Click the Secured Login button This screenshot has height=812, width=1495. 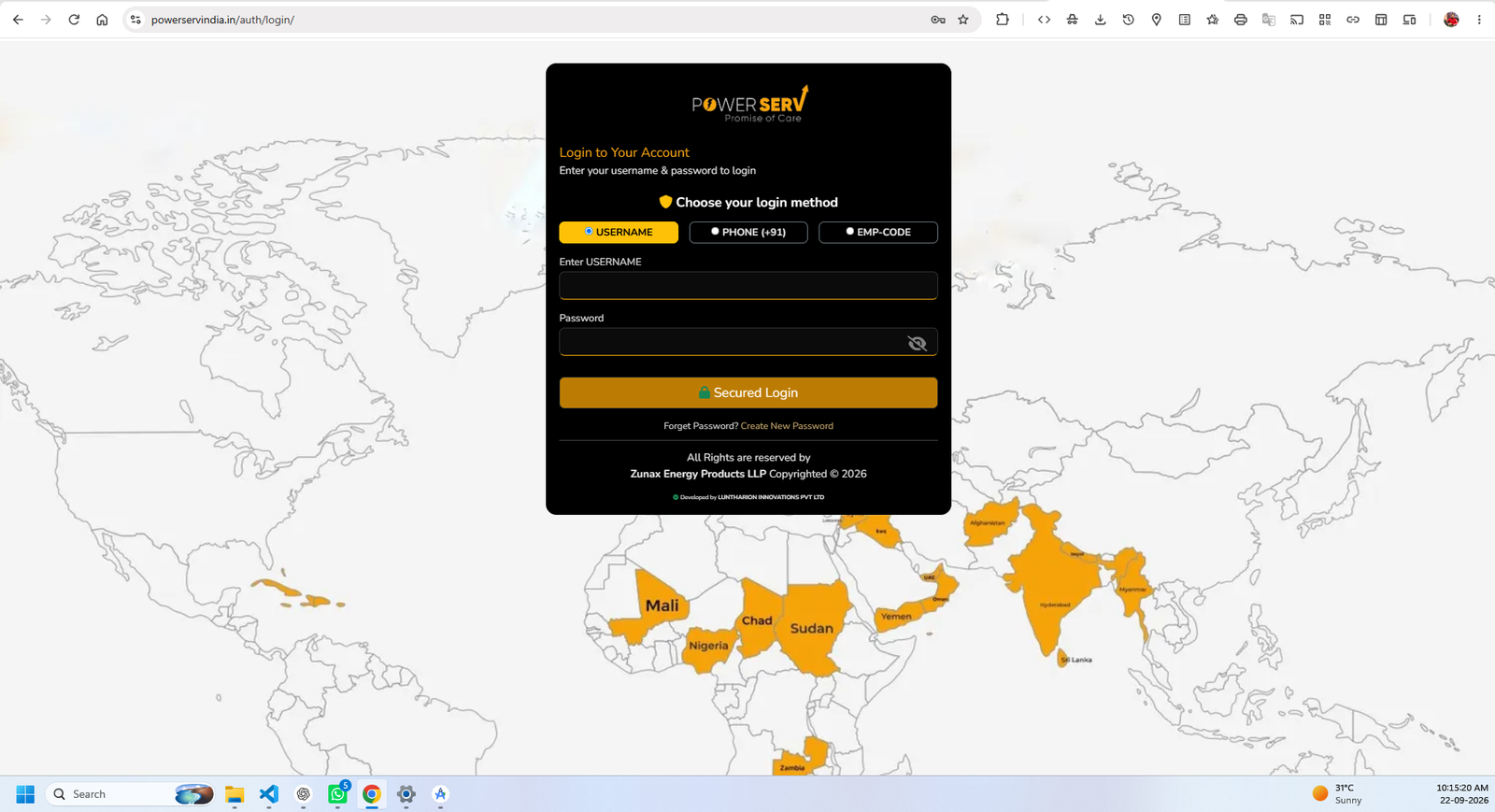[748, 392]
